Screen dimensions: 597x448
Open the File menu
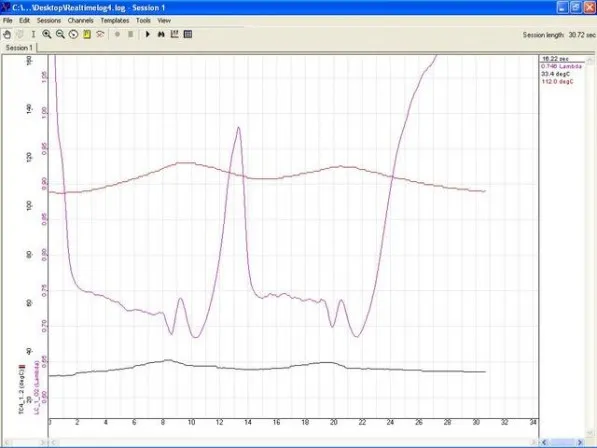(8, 21)
